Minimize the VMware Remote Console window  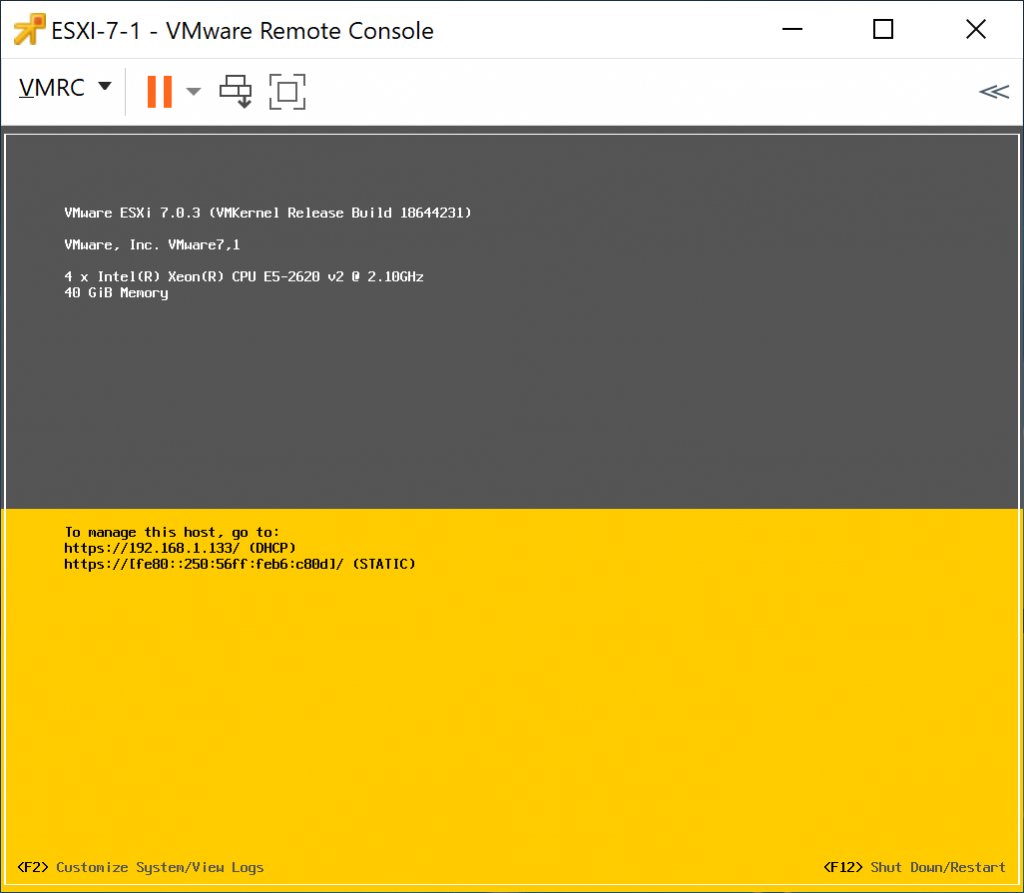point(792,29)
